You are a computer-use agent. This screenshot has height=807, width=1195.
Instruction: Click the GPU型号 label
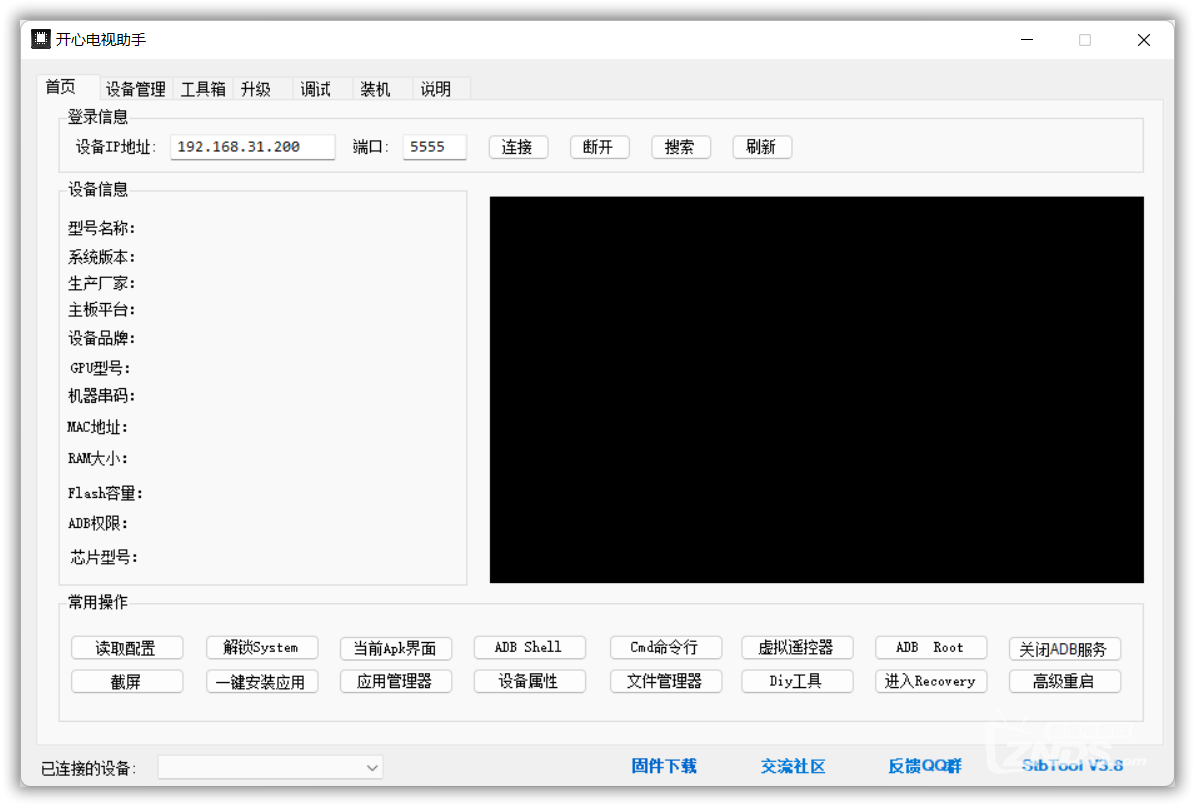(100, 368)
